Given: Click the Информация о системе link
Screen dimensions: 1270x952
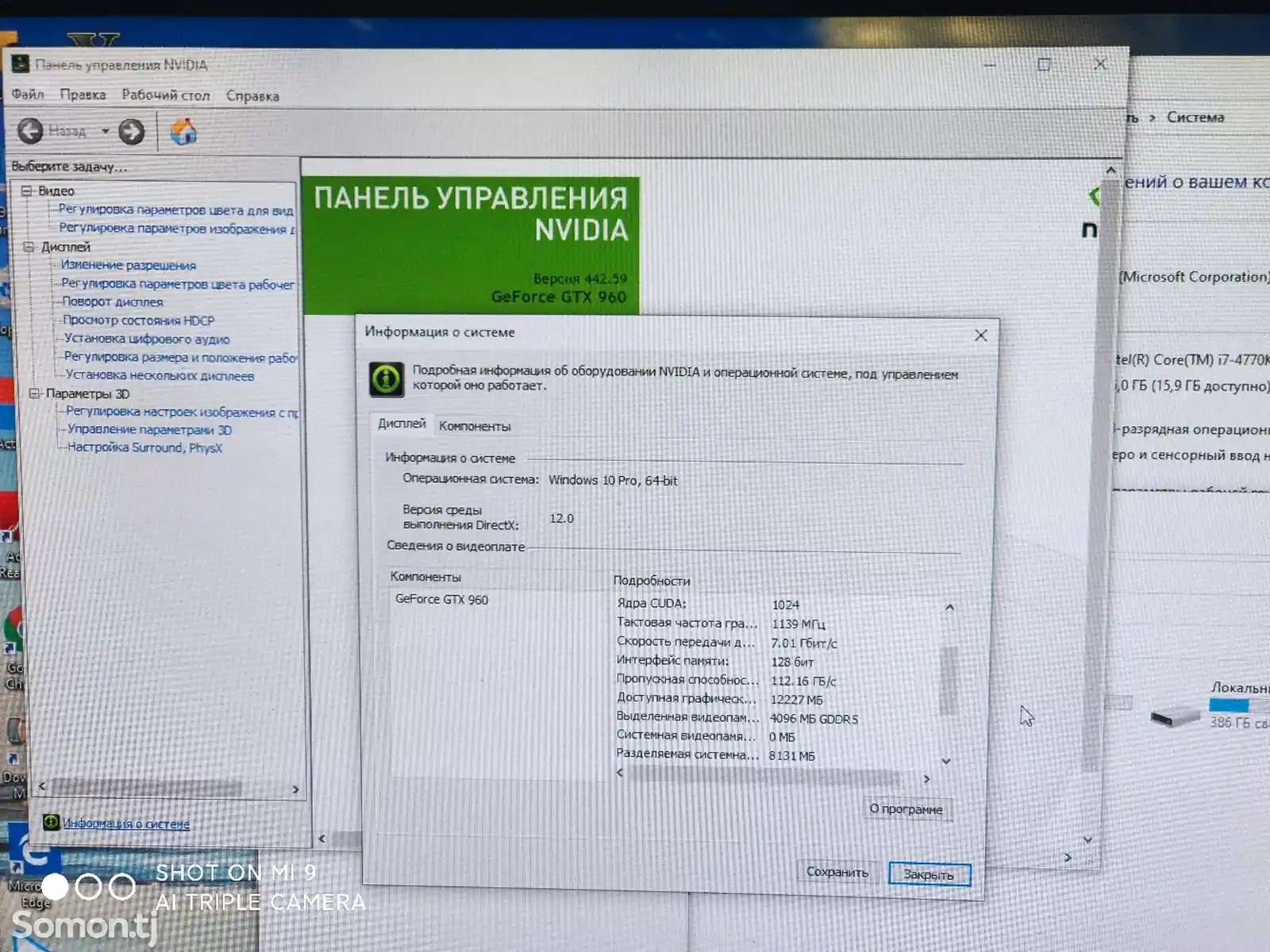Looking at the screenshot, I should coord(126,823).
